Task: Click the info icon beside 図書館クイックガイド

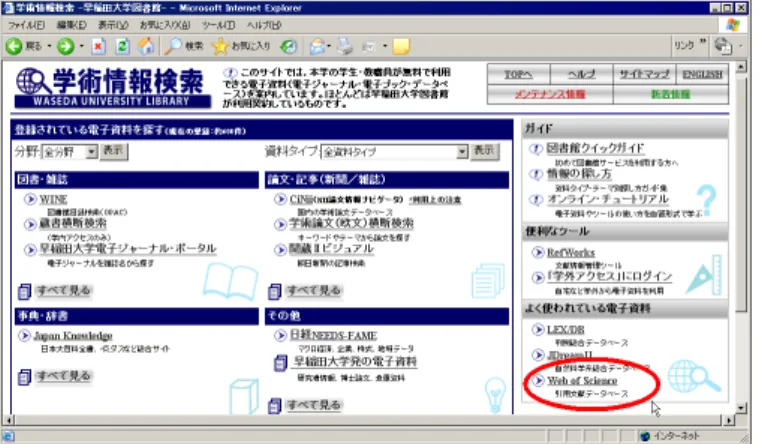Action: [x=535, y=149]
